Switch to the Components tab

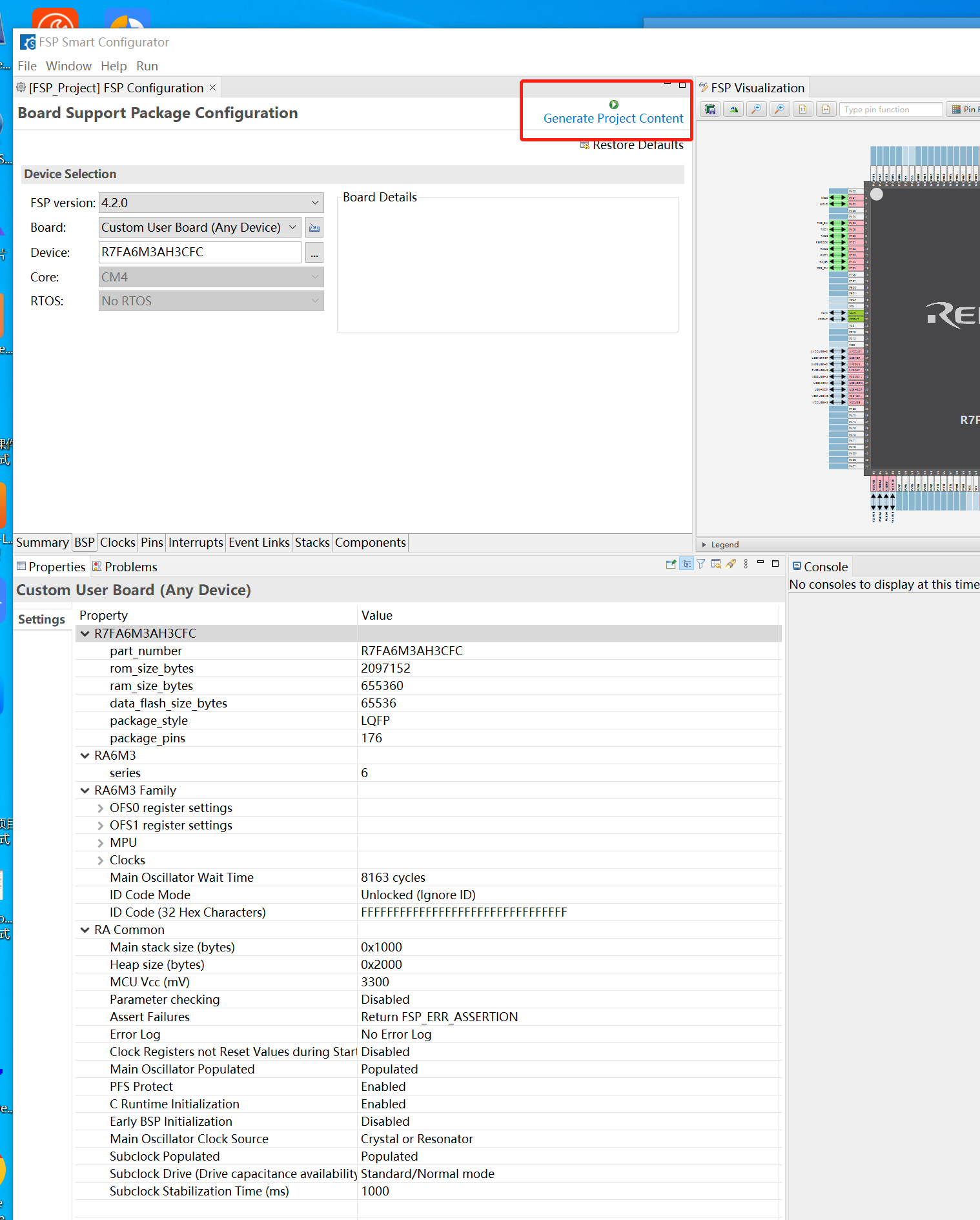coord(371,542)
